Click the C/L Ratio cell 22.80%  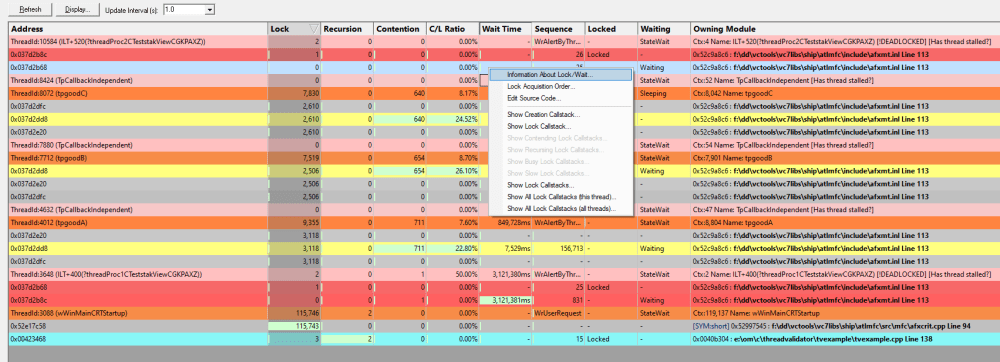click(x=453, y=248)
